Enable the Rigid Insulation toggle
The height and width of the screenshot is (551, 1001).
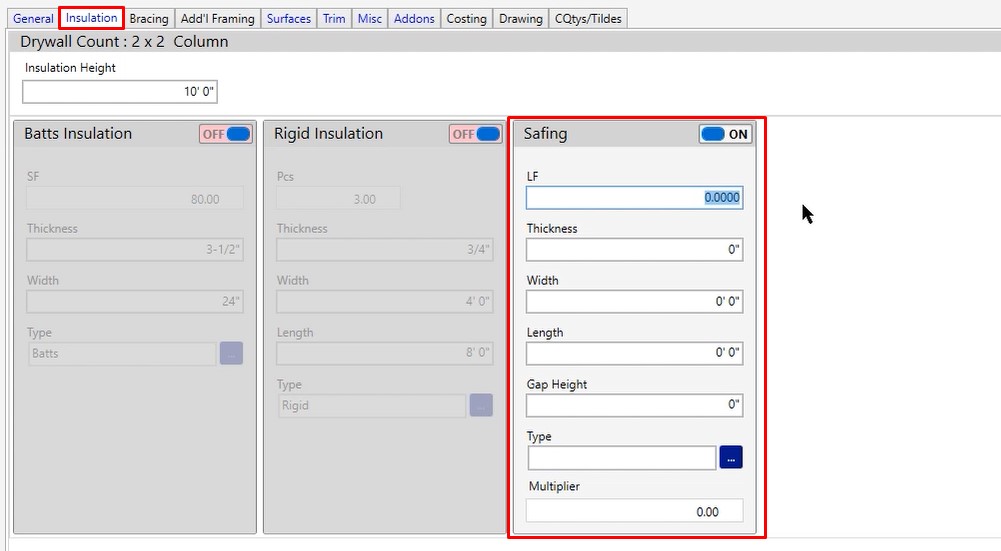coord(476,134)
